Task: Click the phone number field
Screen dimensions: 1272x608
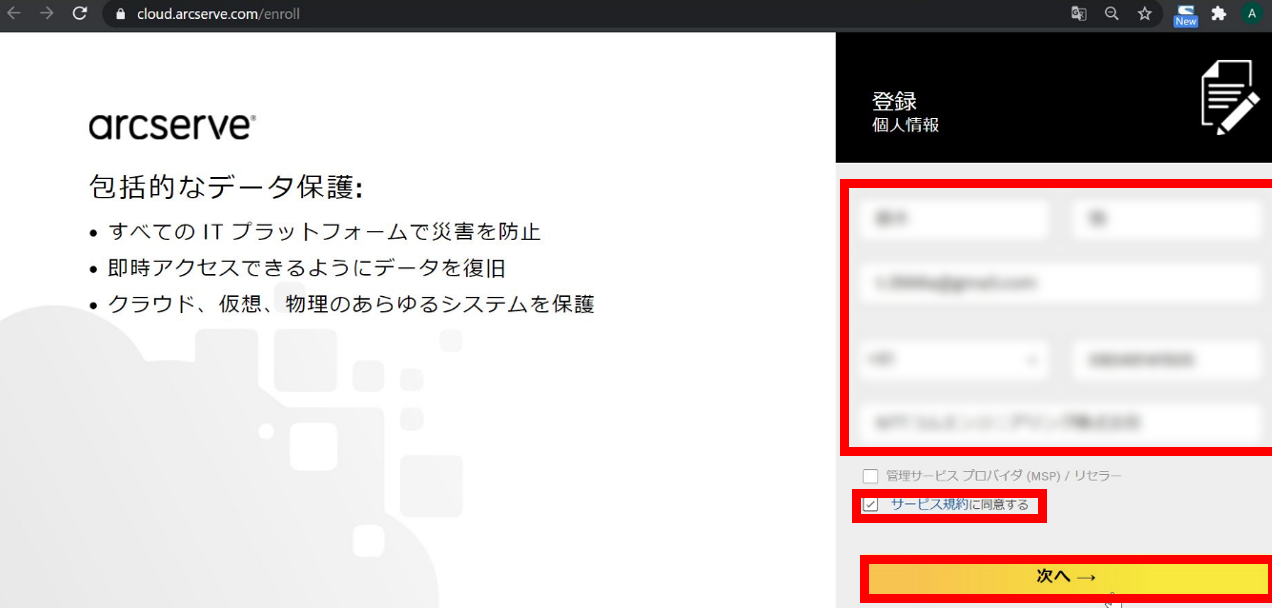Action: [x=1166, y=360]
